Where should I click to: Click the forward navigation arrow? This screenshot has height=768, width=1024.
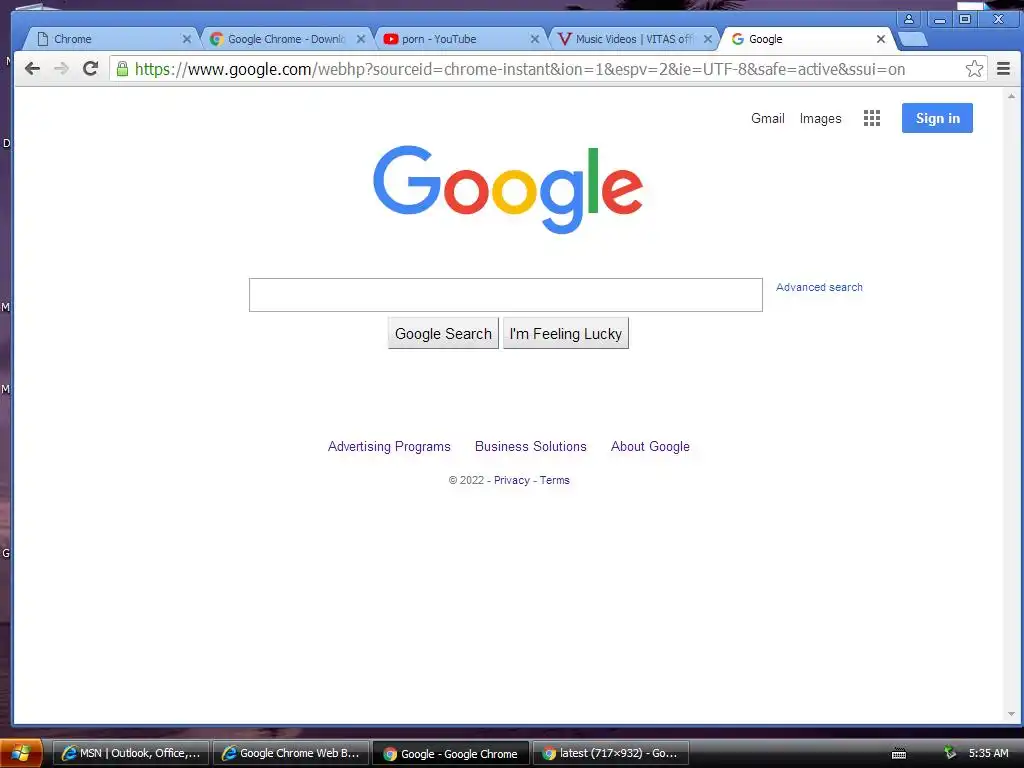tap(61, 69)
